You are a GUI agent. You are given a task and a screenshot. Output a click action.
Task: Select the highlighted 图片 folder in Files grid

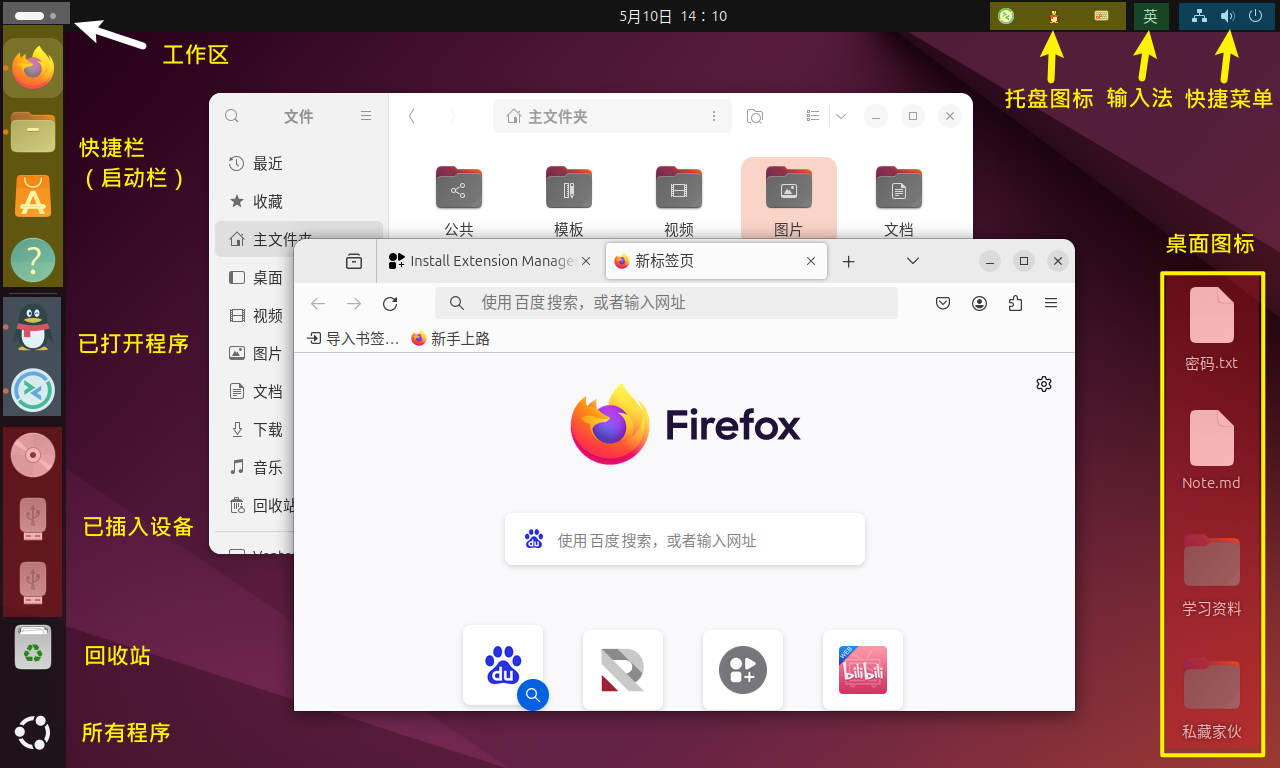click(789, 199)
